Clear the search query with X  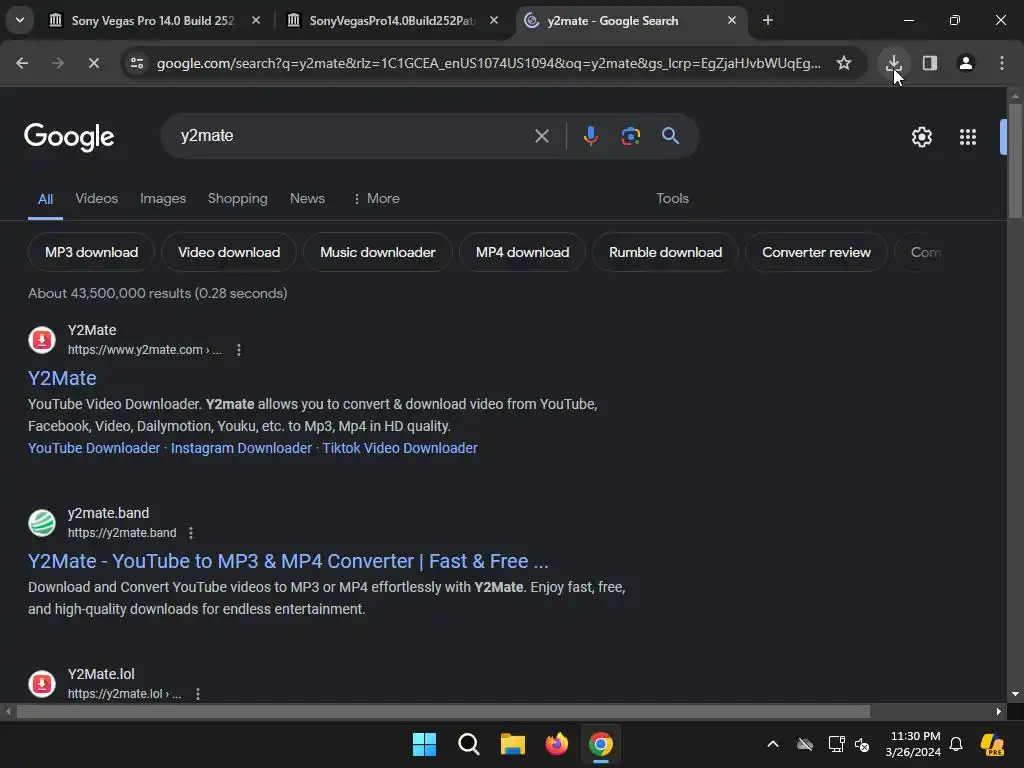point(541,136)
